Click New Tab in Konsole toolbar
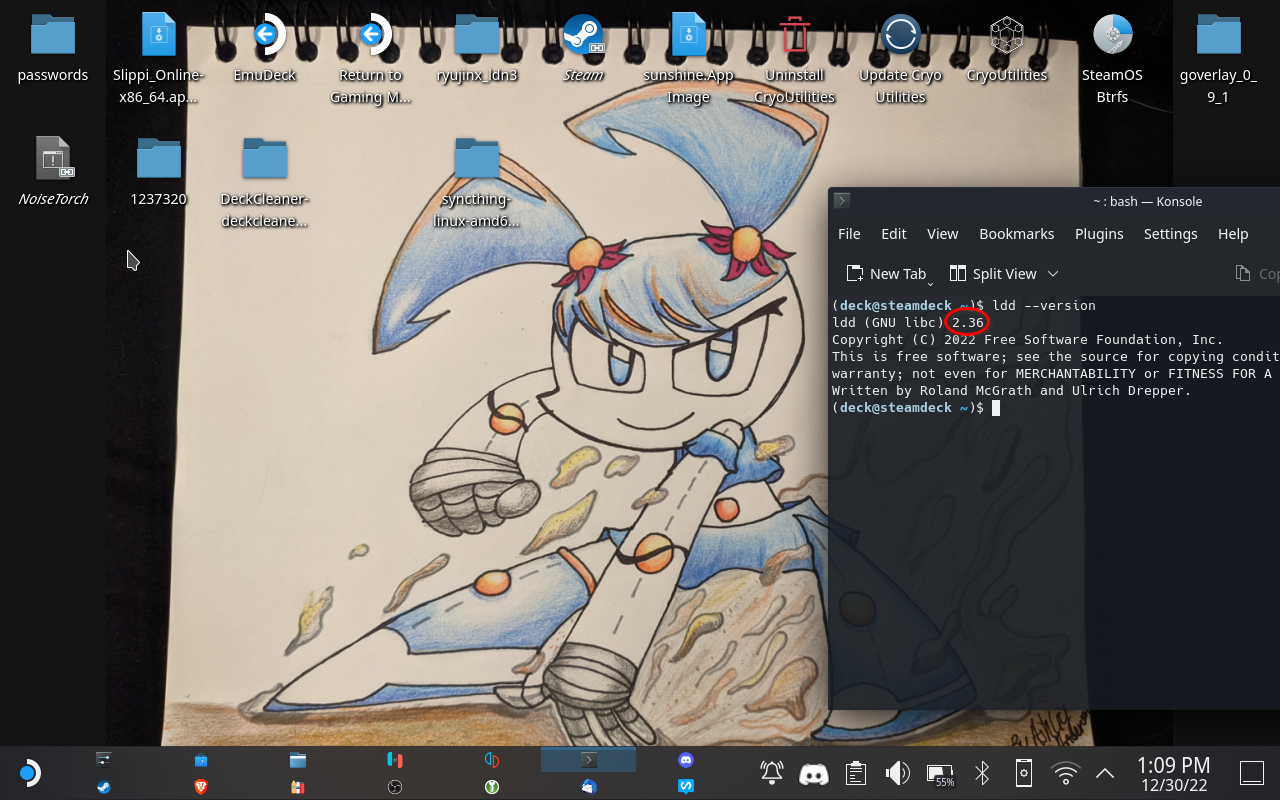The height and width of the screenshot is (800, 1280). click(x=887, y=273)
